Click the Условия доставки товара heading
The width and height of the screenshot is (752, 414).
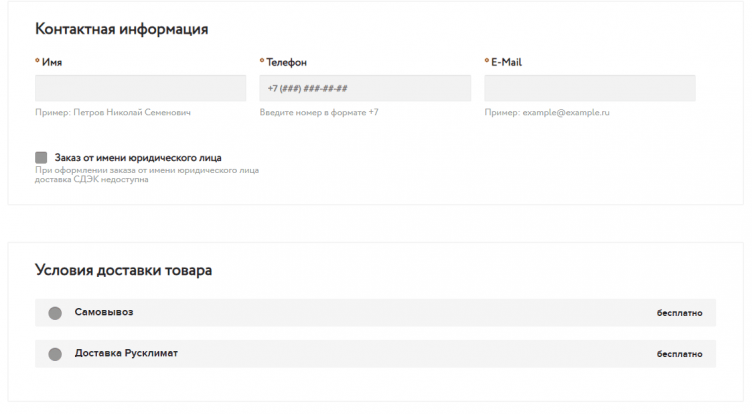[123, 270]
